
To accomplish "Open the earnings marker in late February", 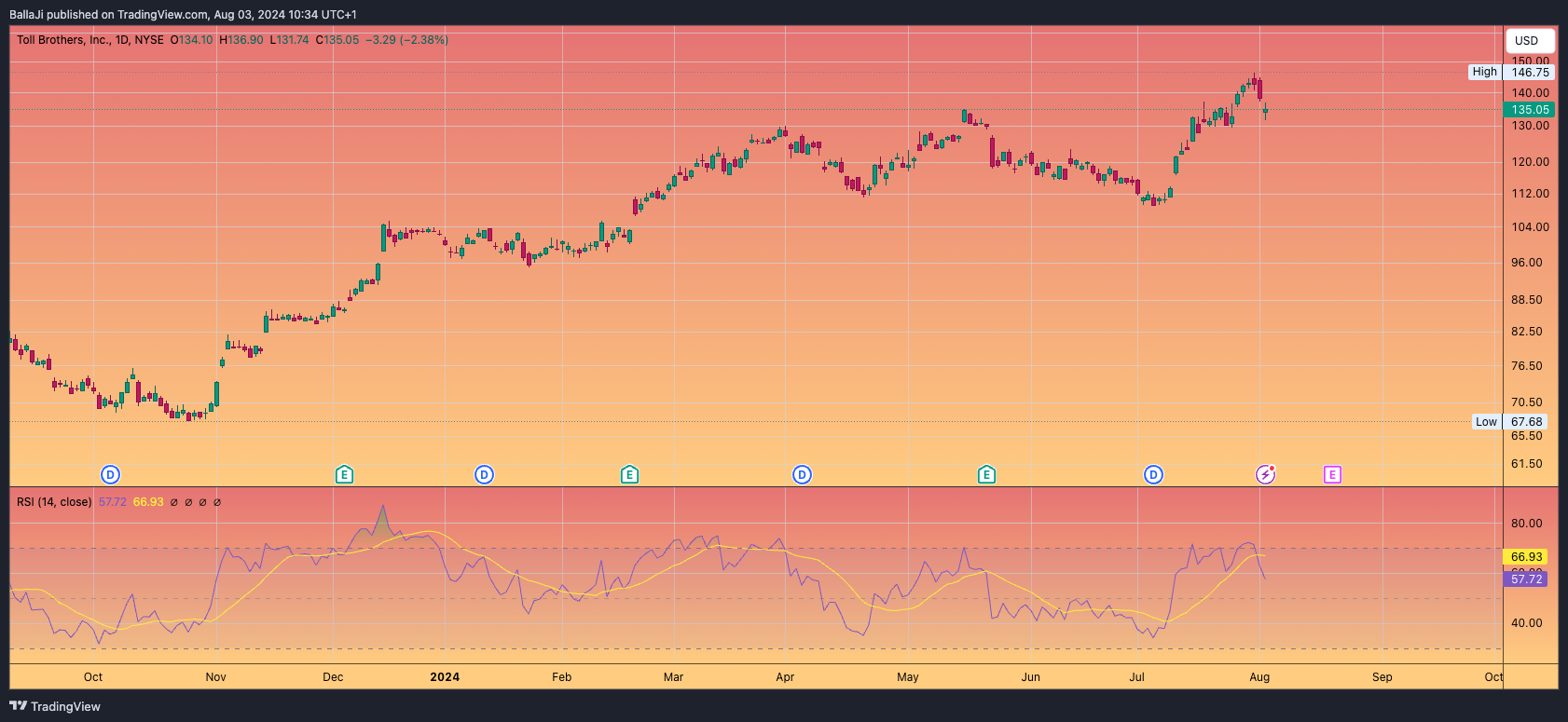I will pos(629,475).
